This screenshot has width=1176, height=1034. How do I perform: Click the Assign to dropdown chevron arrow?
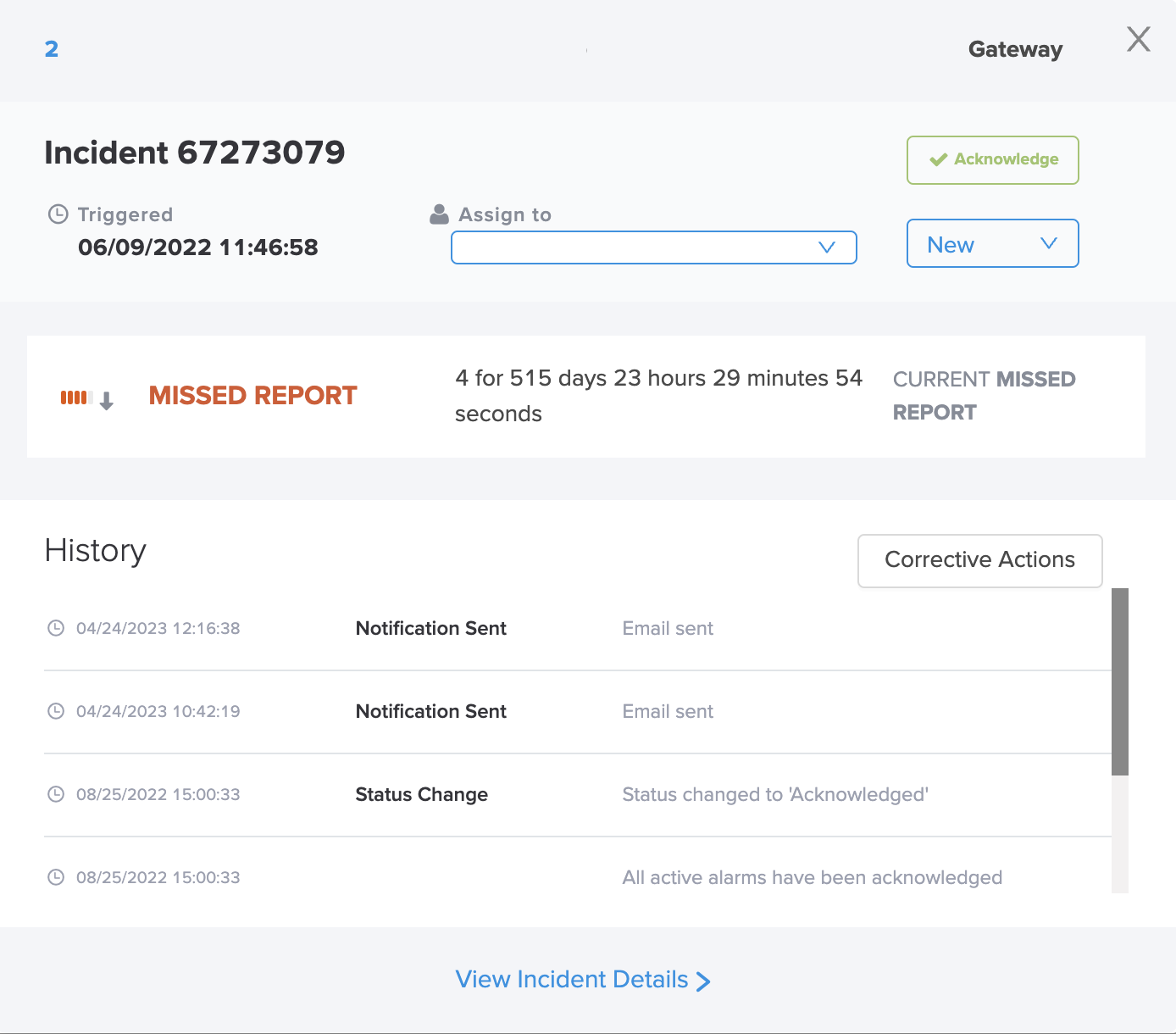(827, 247)
